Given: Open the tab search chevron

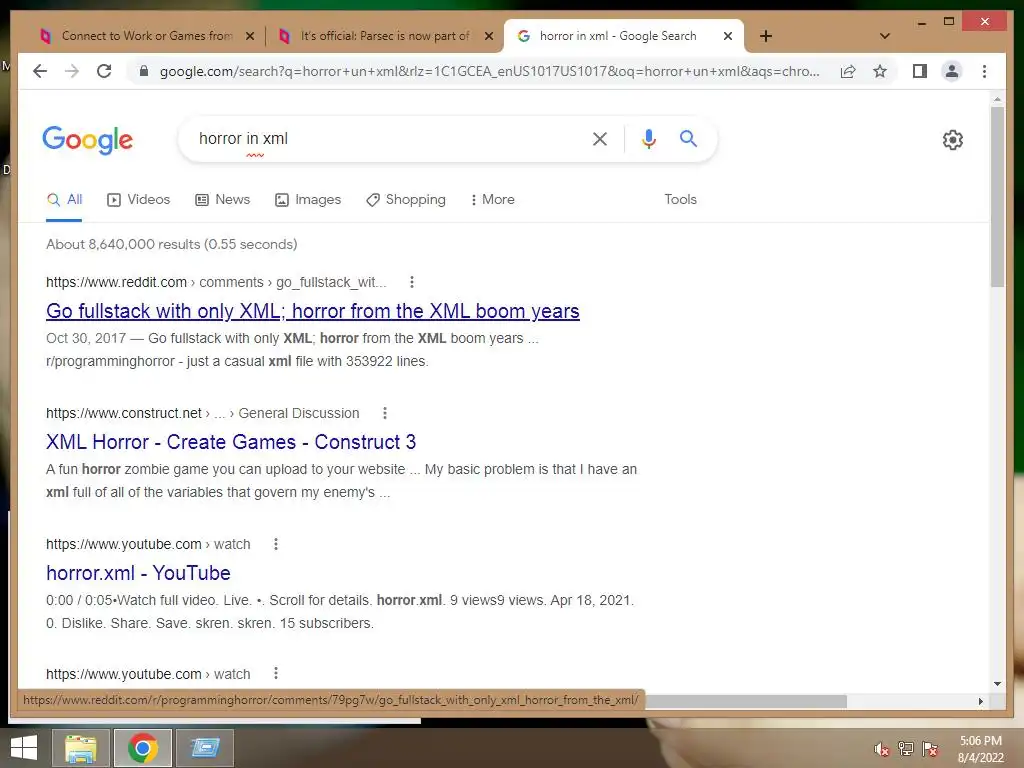Looking at the screenshot, I should pos(884,36).
